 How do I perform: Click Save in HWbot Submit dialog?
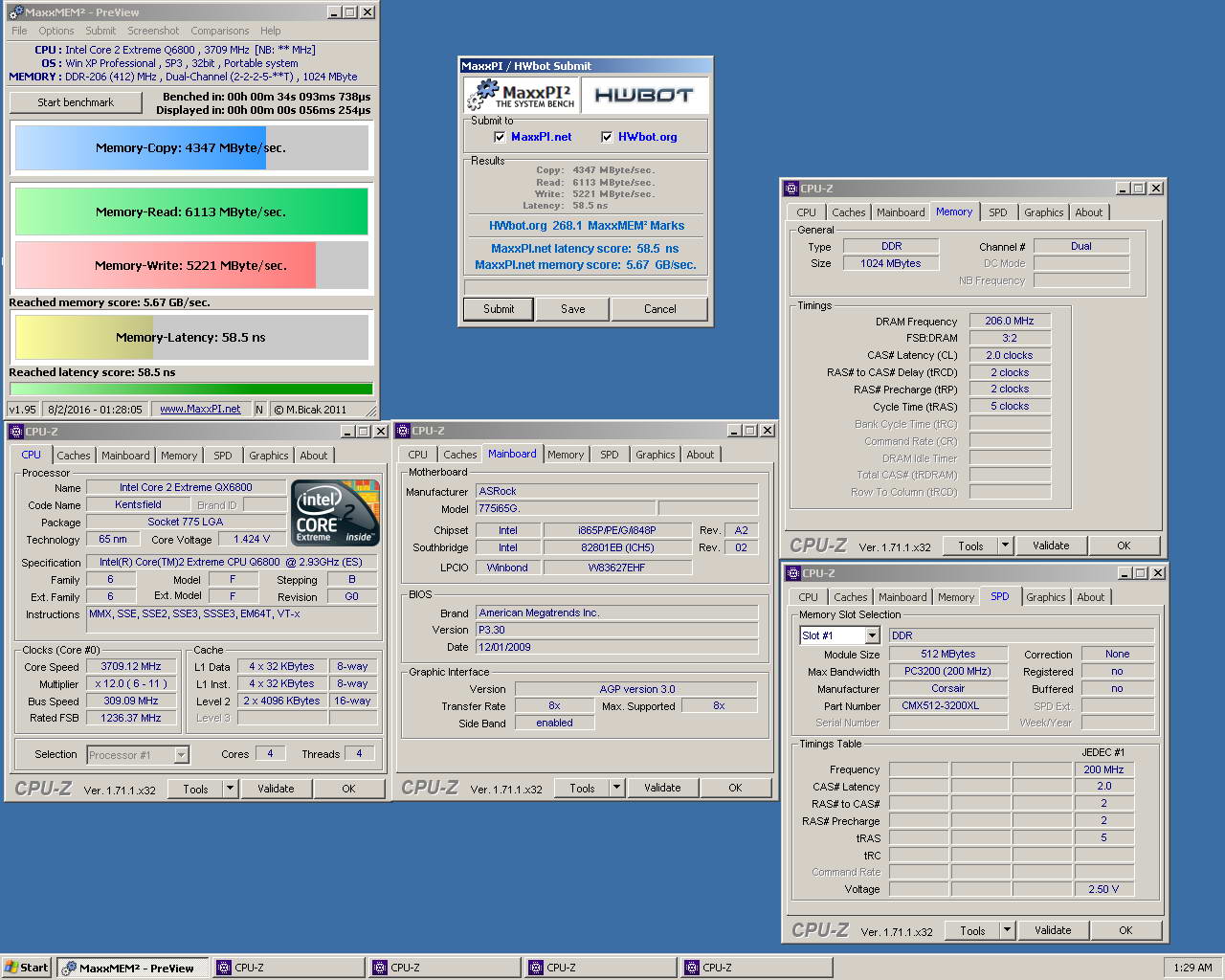tap(573, 309)
